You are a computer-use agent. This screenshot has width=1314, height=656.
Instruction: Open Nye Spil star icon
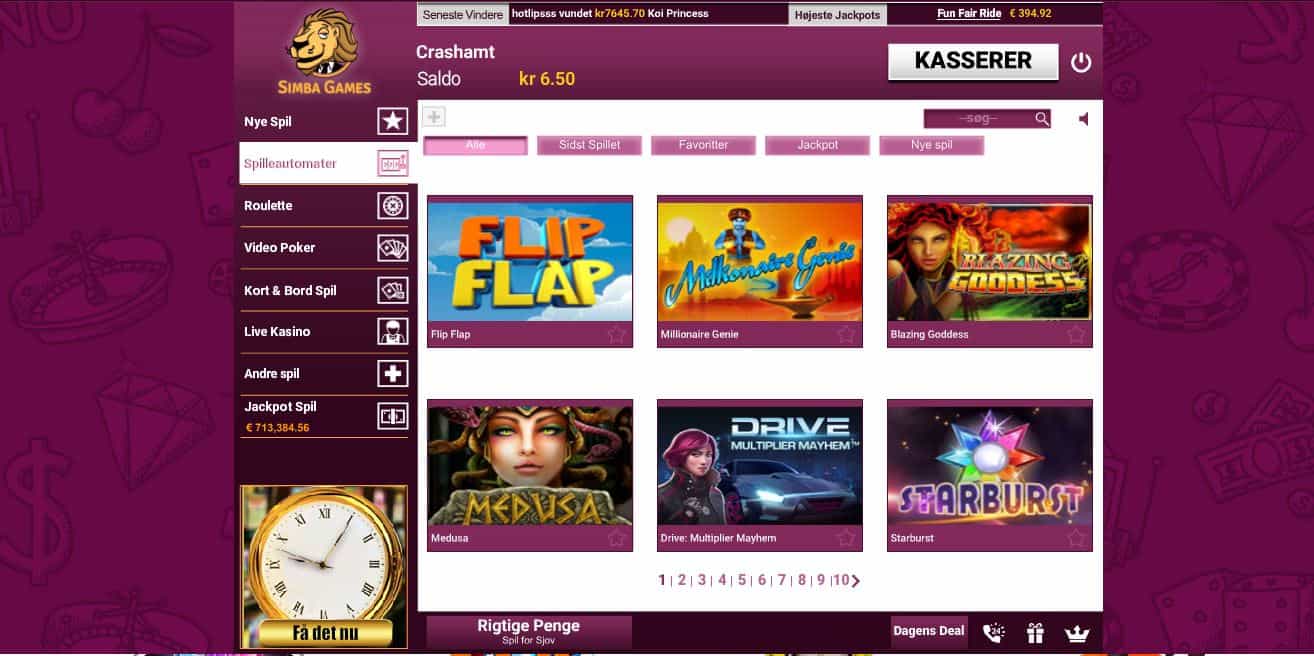click(393, 122)
